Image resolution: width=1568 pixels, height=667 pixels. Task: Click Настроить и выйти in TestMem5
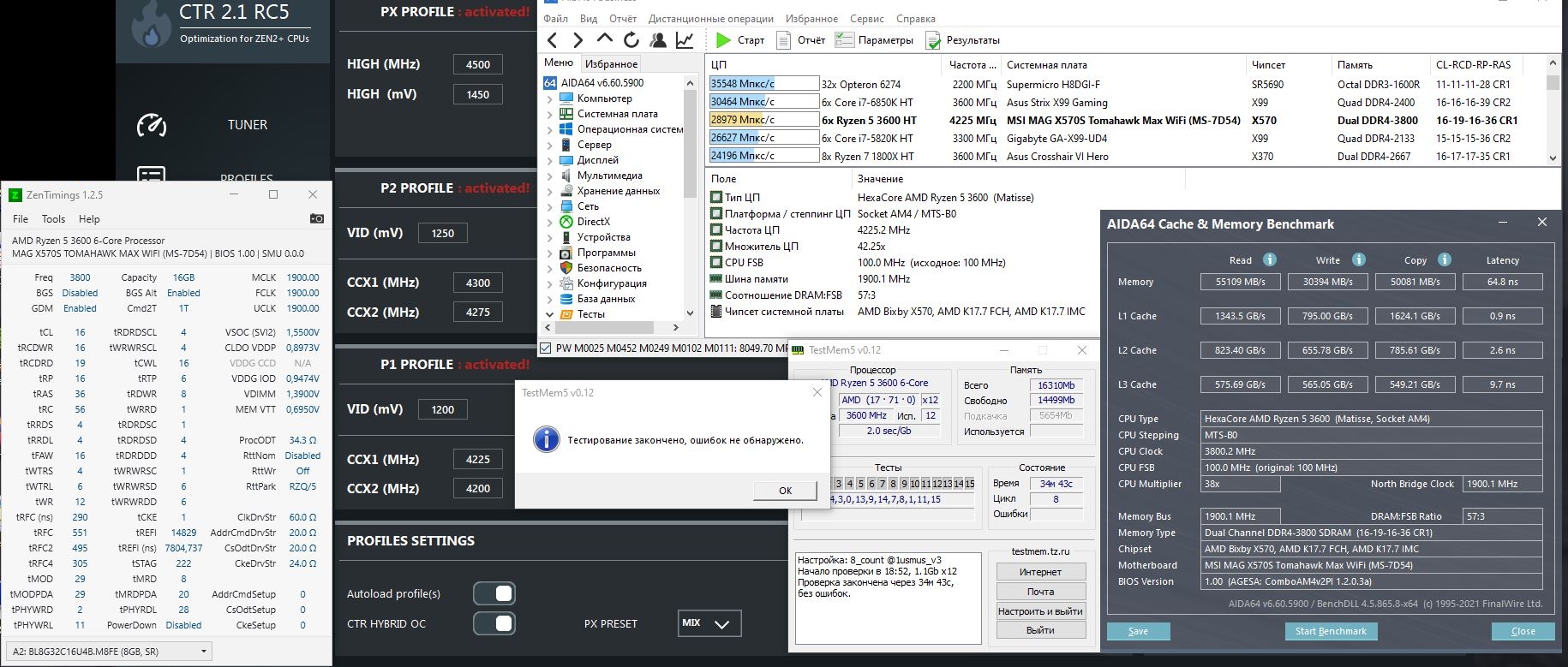(1041, 610)
